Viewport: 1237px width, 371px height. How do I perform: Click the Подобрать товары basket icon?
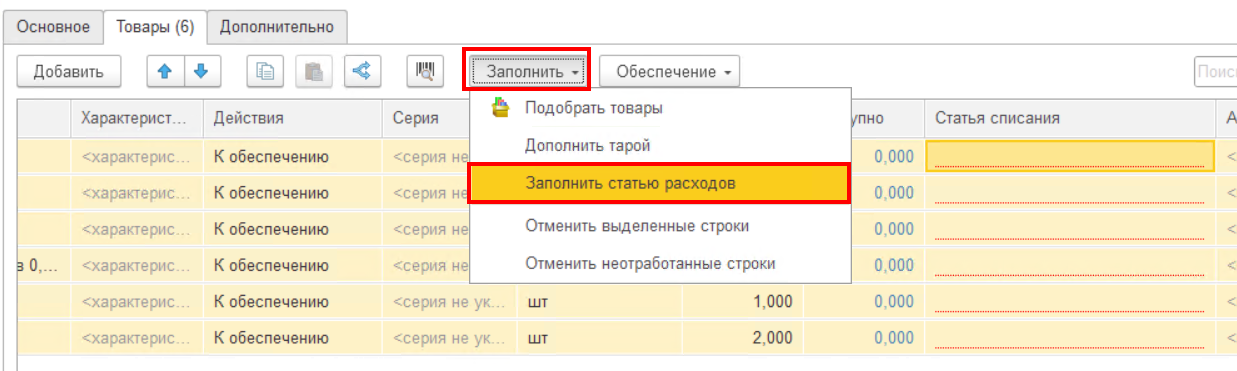[501, 108]
